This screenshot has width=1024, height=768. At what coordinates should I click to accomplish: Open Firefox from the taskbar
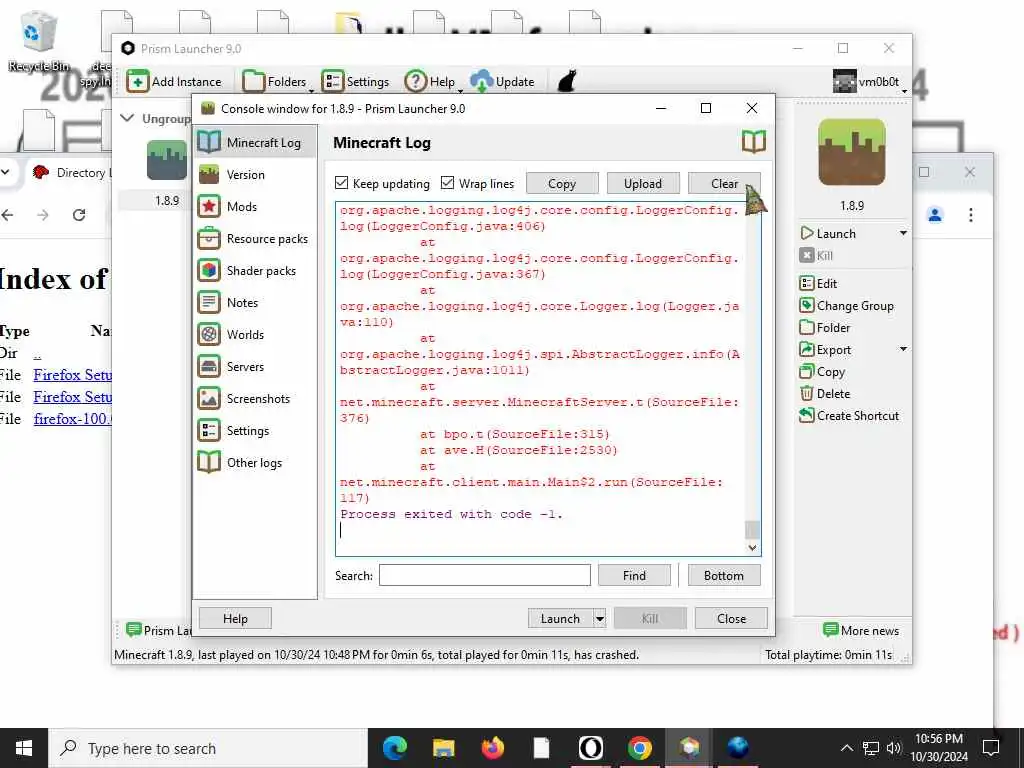pos(492,748)
